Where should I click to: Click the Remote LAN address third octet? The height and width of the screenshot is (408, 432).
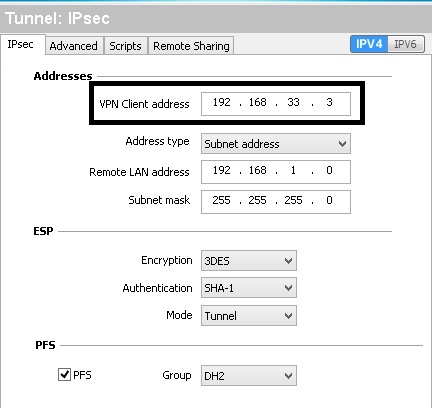(293, 171)
